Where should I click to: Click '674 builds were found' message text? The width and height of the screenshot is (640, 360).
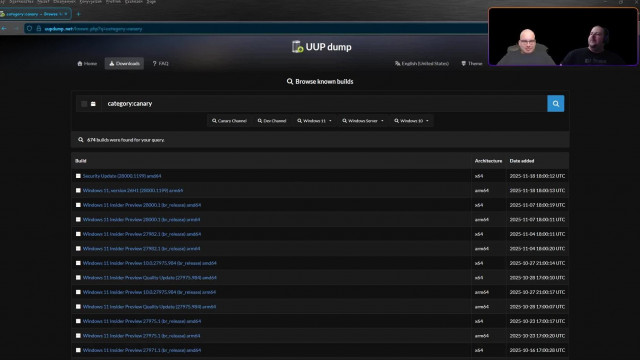(126, 140)
